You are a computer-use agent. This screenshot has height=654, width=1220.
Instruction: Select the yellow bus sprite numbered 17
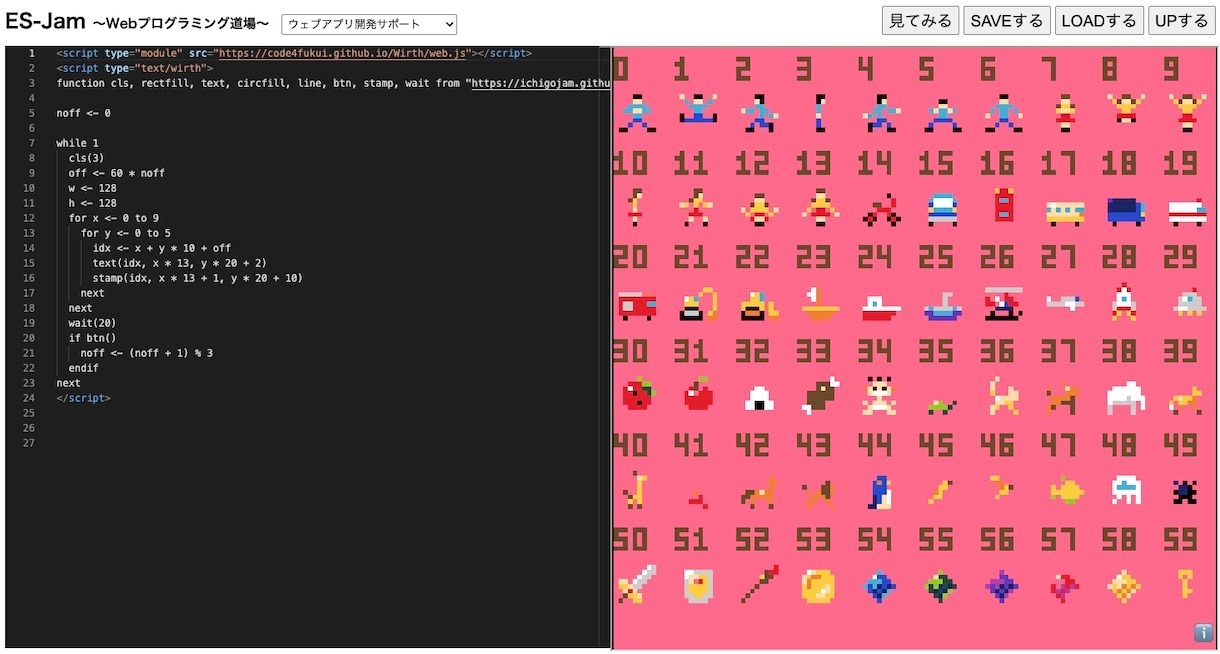1065,211
